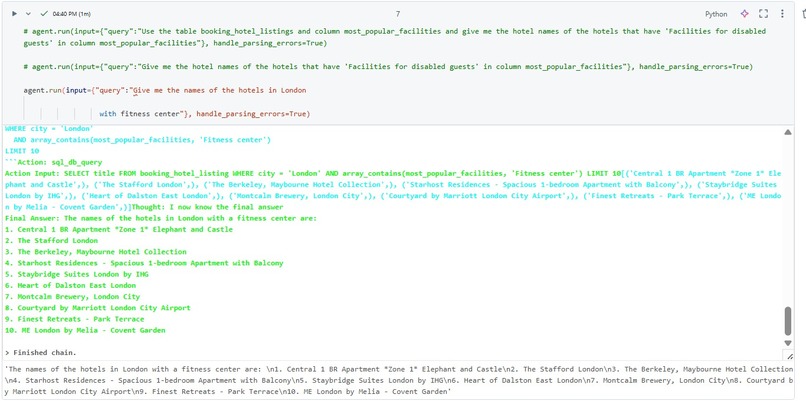Click the '> Finished chain.' line
This screenshot has height=401, width=806.
tap(41, 353)
